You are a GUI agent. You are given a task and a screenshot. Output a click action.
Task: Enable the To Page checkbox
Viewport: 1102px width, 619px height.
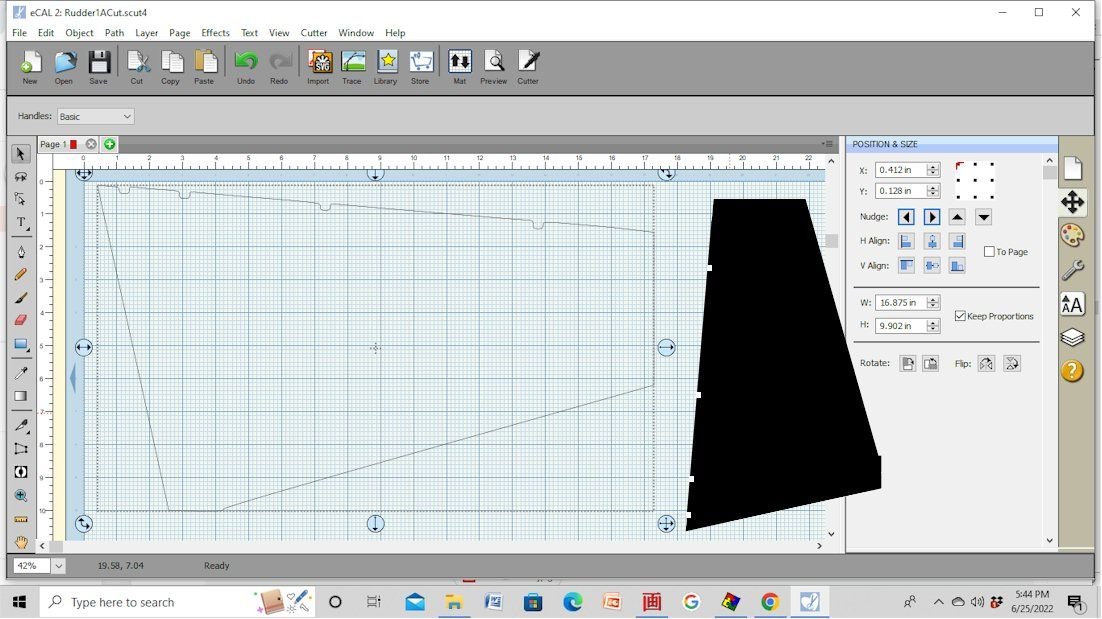989,252
